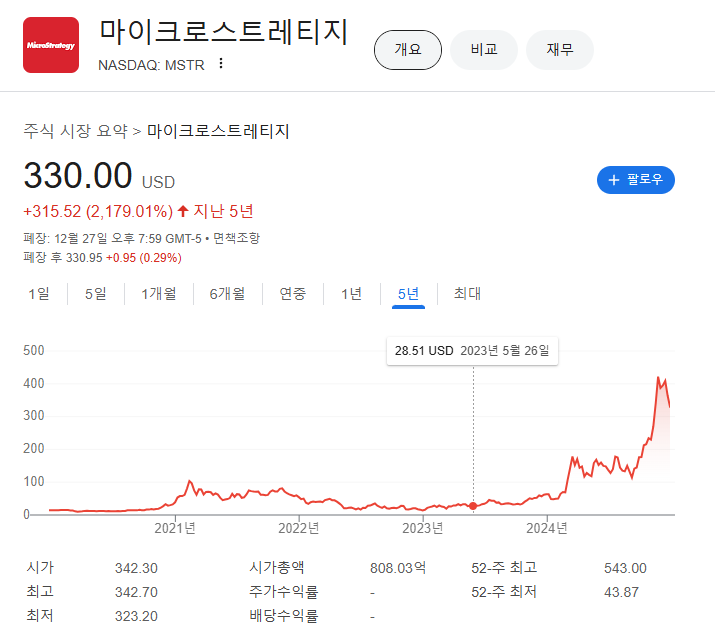715x626 pixels.
Task: Click the 330.00 current price
Action: [78, 176]
